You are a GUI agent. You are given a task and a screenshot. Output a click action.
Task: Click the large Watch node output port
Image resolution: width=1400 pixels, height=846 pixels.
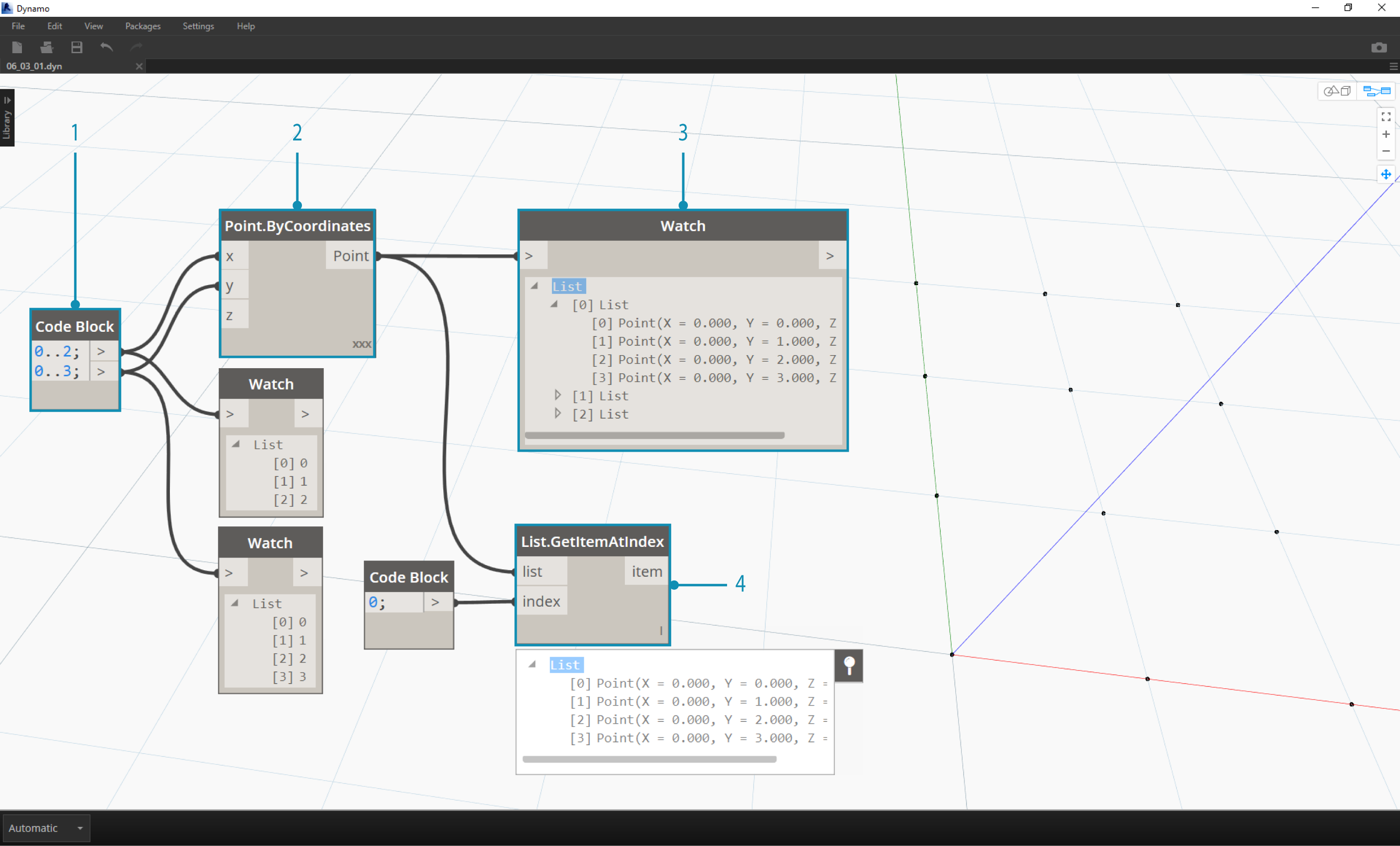coord(832,256)
